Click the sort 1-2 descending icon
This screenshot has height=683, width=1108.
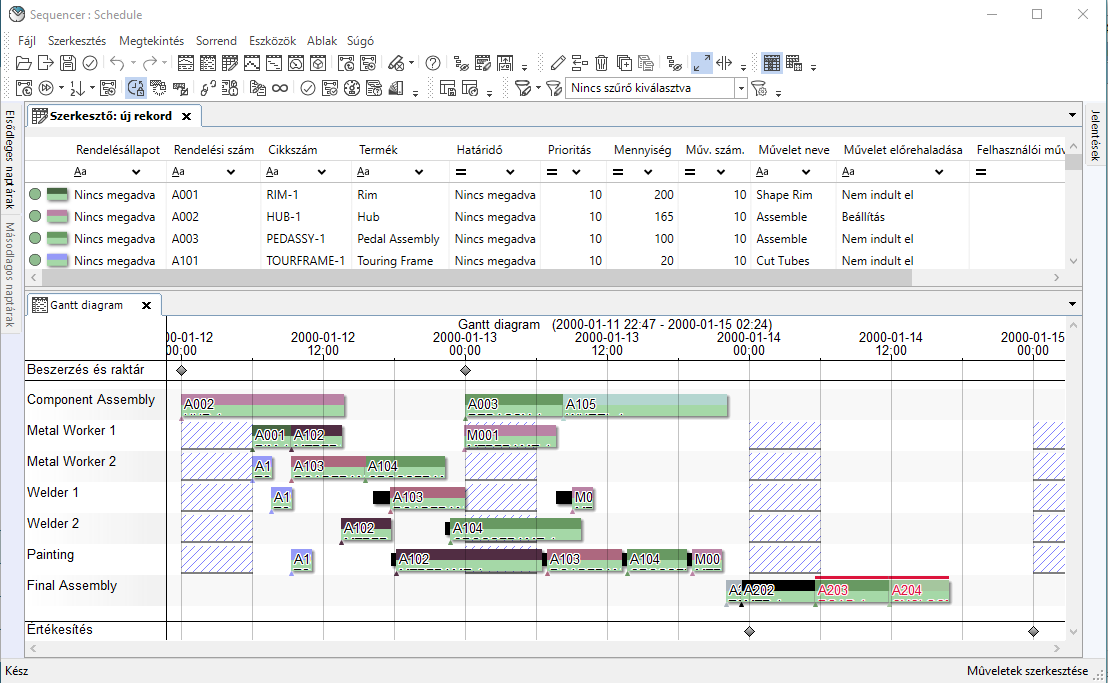click(80, 88)
